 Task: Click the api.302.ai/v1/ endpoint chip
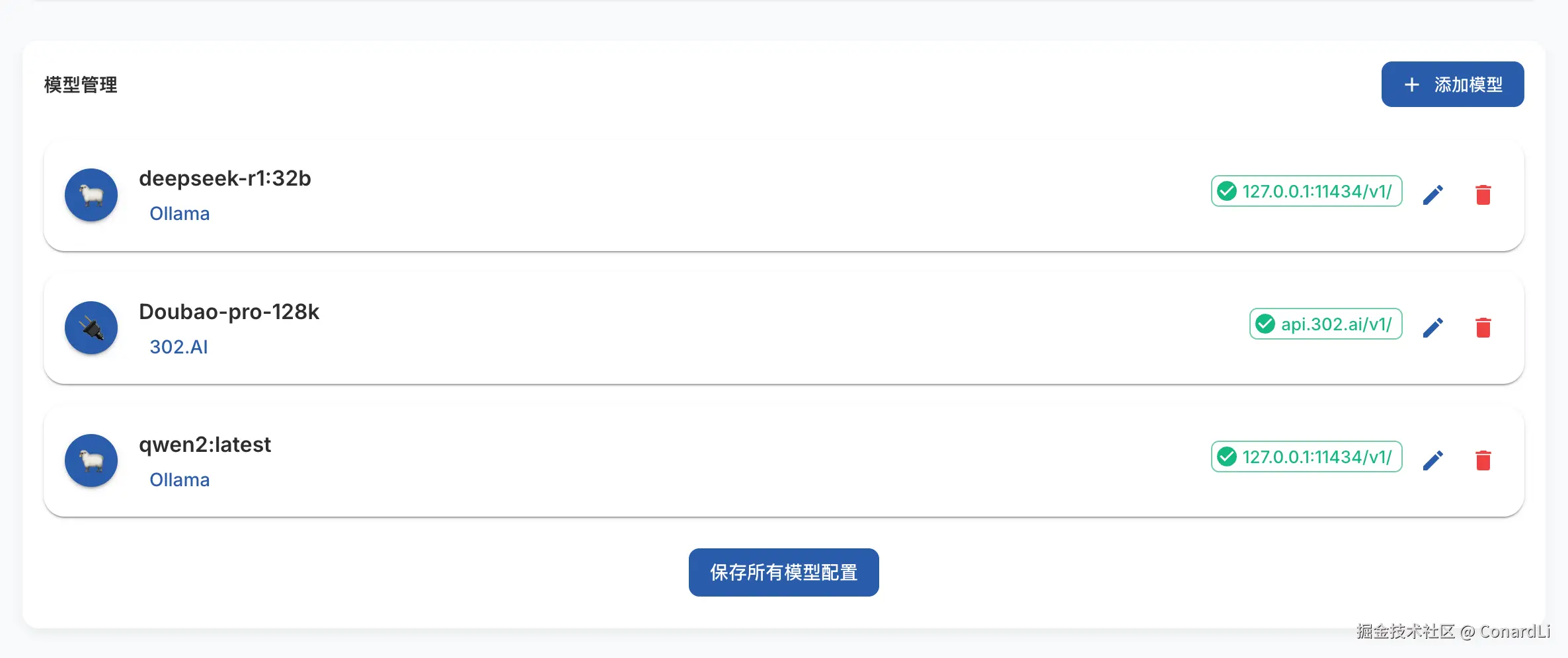tap(1325, 324)
